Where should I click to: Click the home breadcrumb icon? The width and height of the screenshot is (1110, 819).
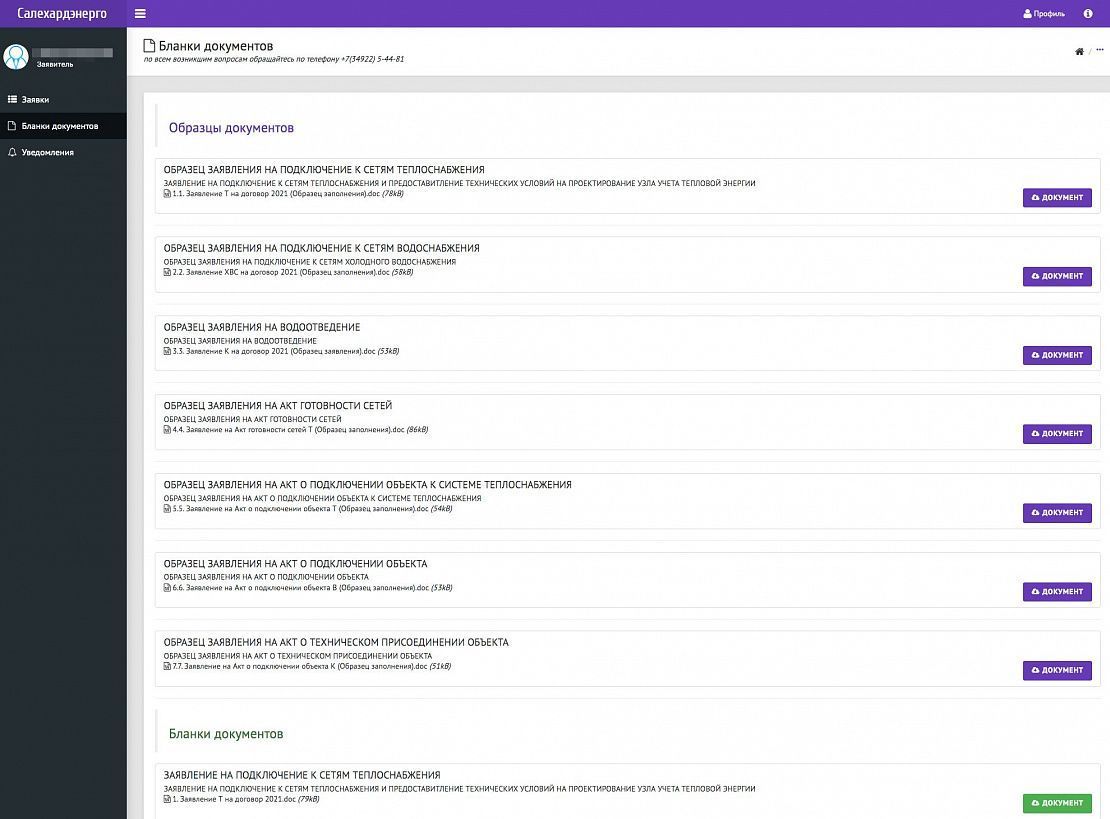coord(1079,51)
